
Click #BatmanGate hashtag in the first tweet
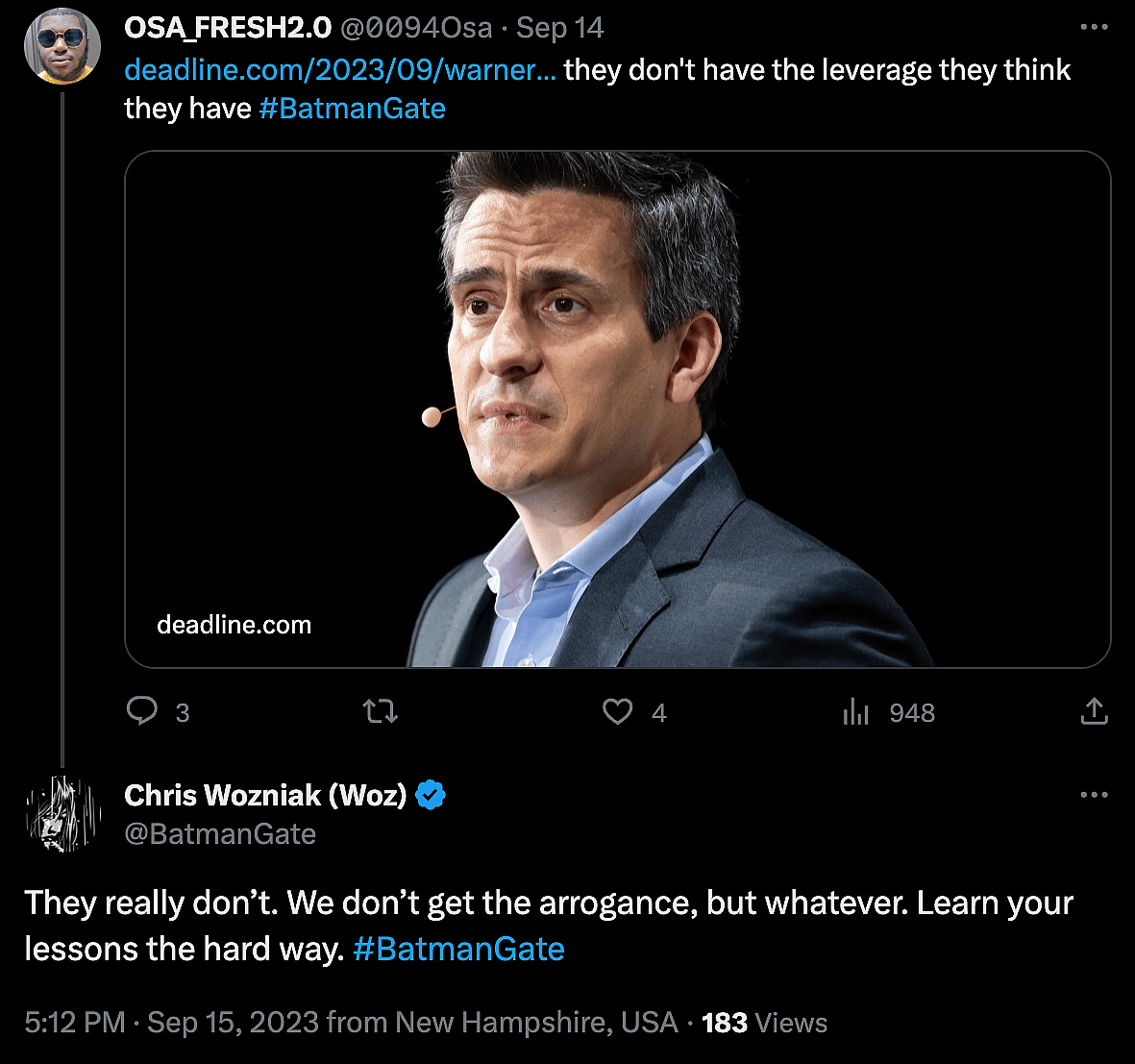(x=352, y=108)
